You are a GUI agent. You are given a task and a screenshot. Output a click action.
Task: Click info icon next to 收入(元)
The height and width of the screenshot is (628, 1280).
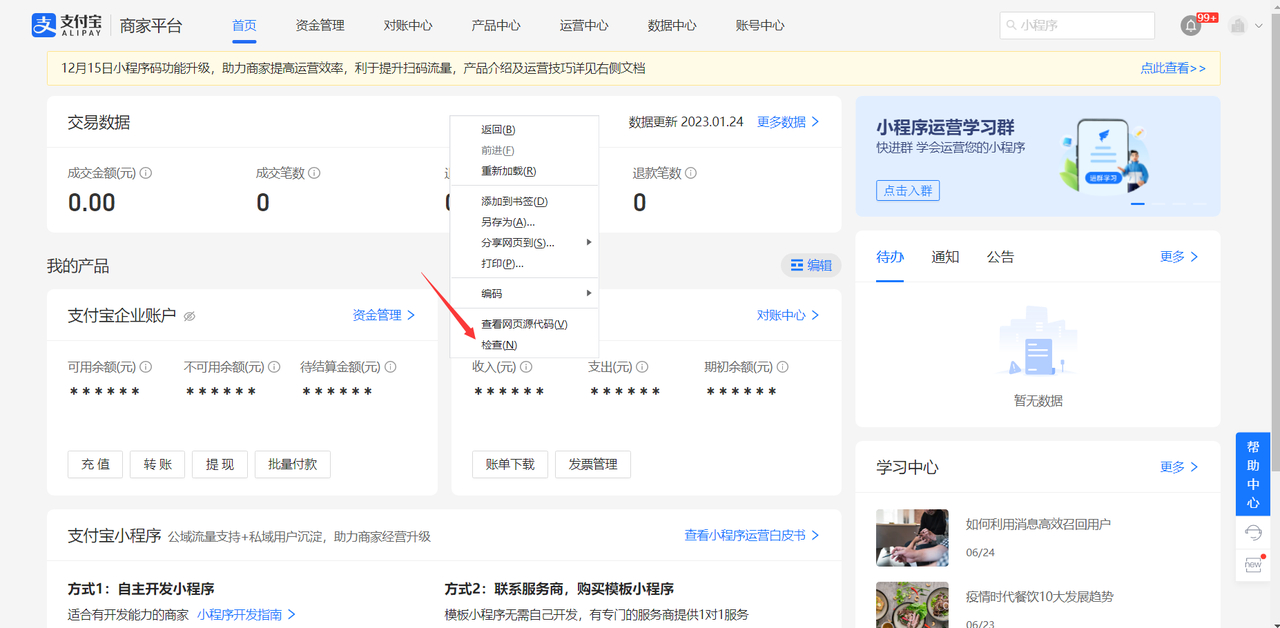526,367
